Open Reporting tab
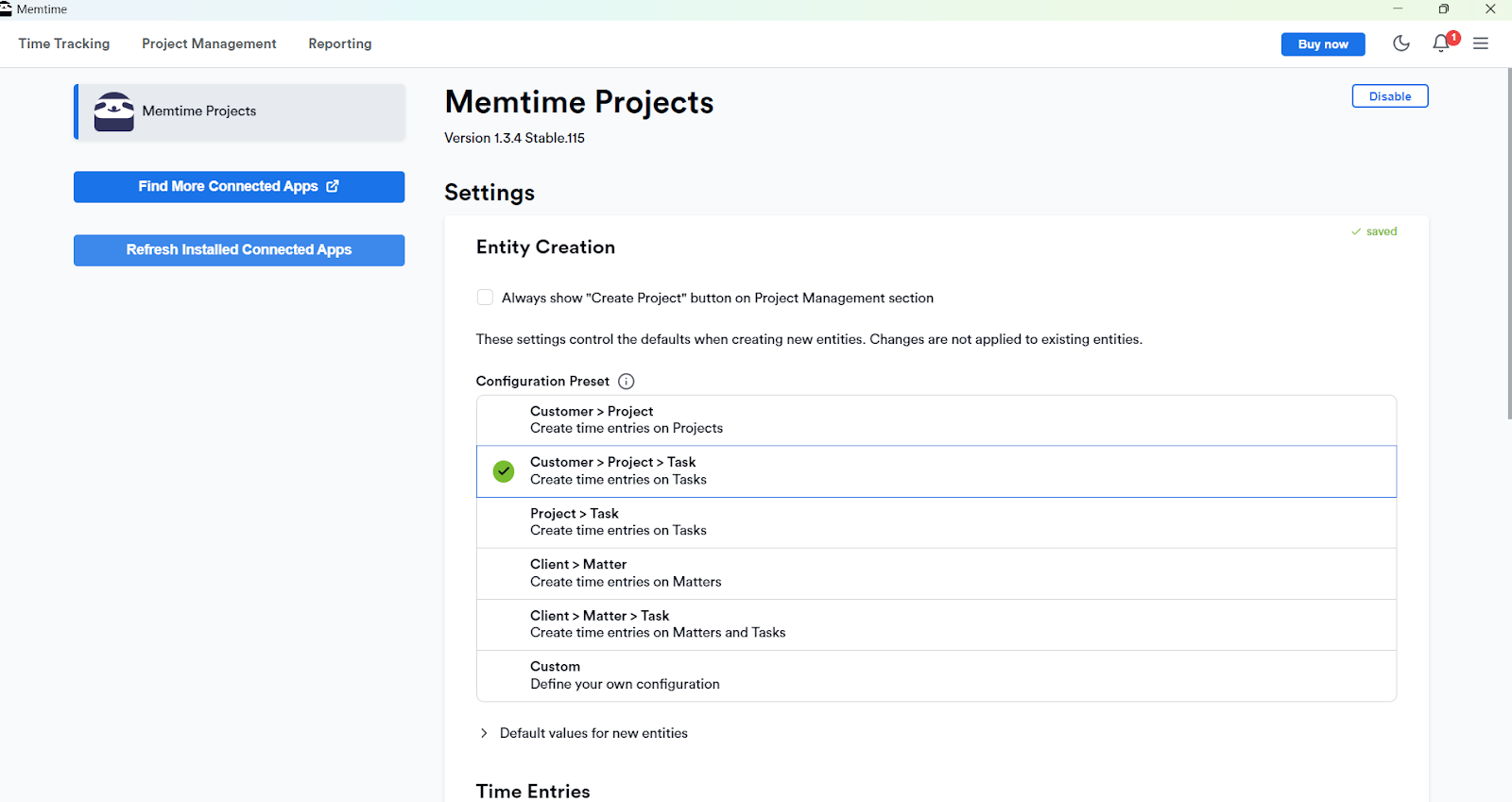The height and width of the screenshot is (802, 1512). [340, 43]
